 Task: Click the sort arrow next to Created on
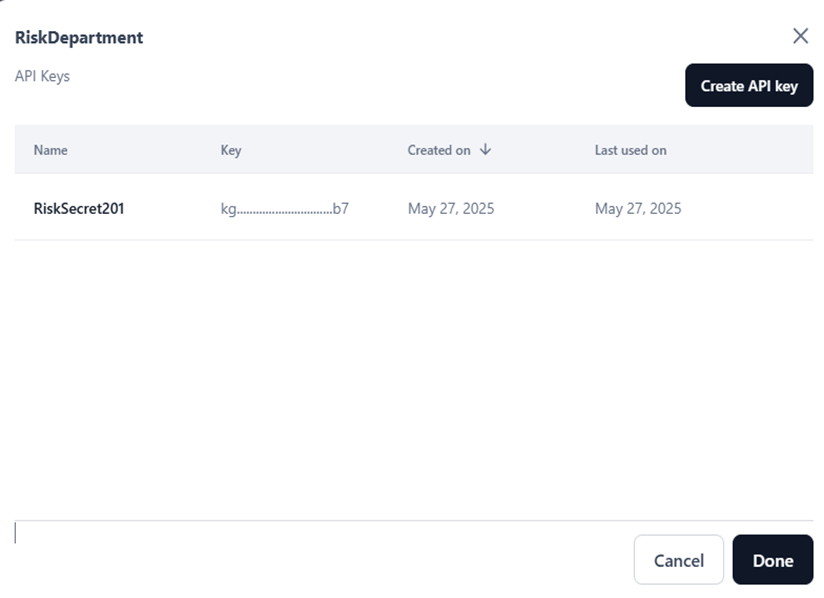coord(484,149)
